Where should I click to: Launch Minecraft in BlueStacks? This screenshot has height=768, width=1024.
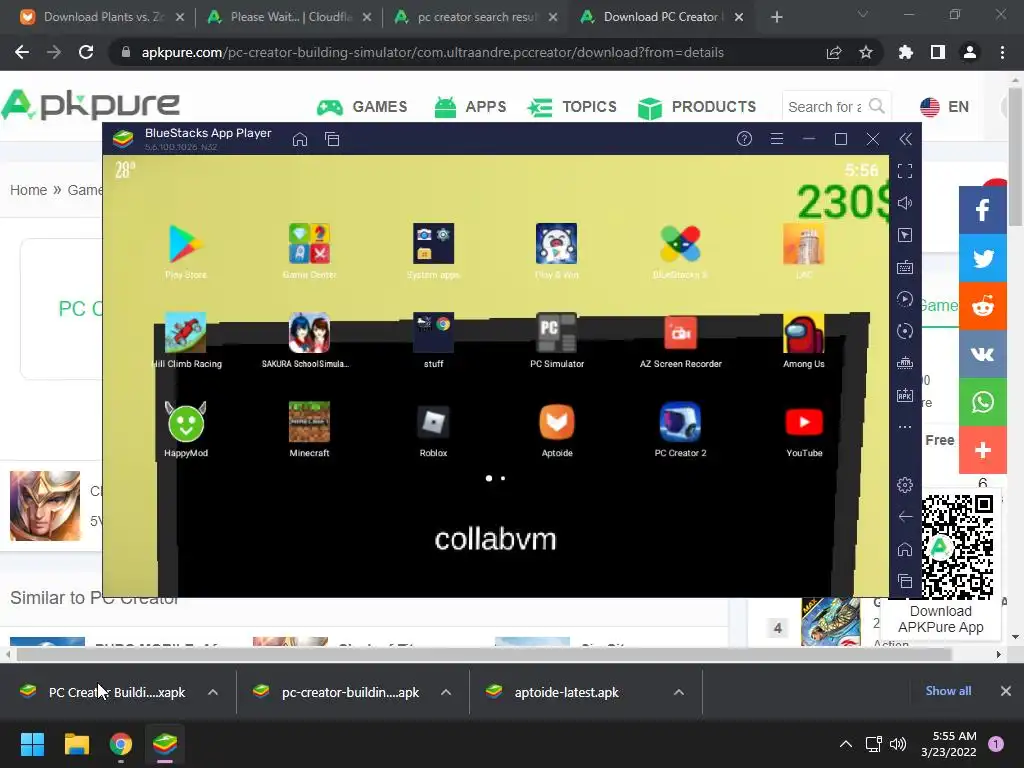[x=310, y=422]
